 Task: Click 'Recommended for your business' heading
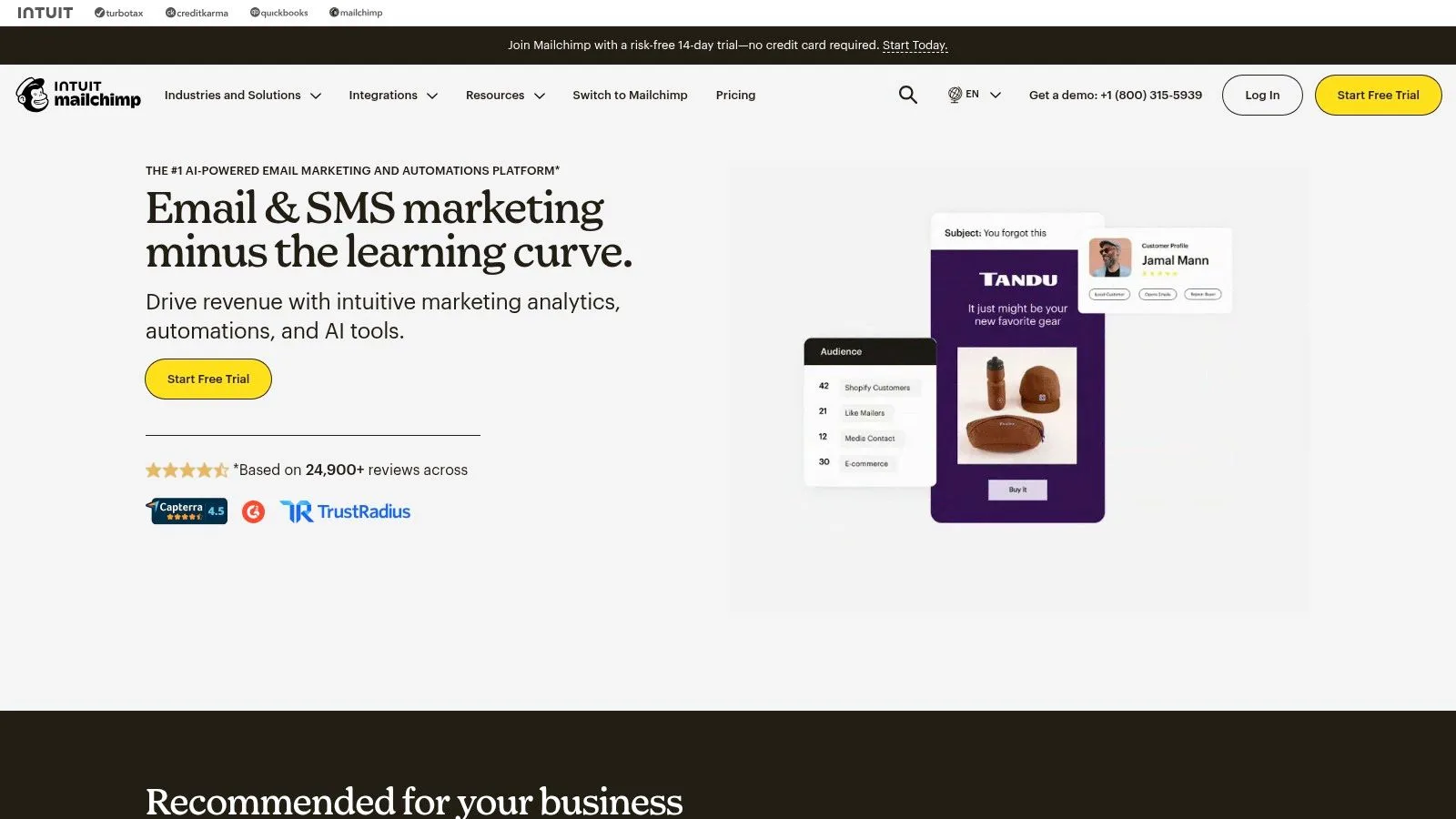tap(414, 802)
